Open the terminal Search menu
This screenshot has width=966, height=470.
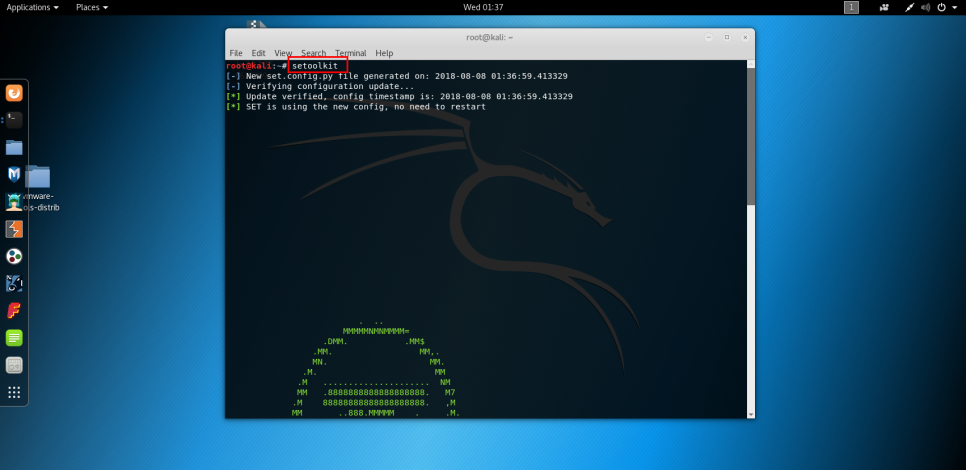coord(314,53)
